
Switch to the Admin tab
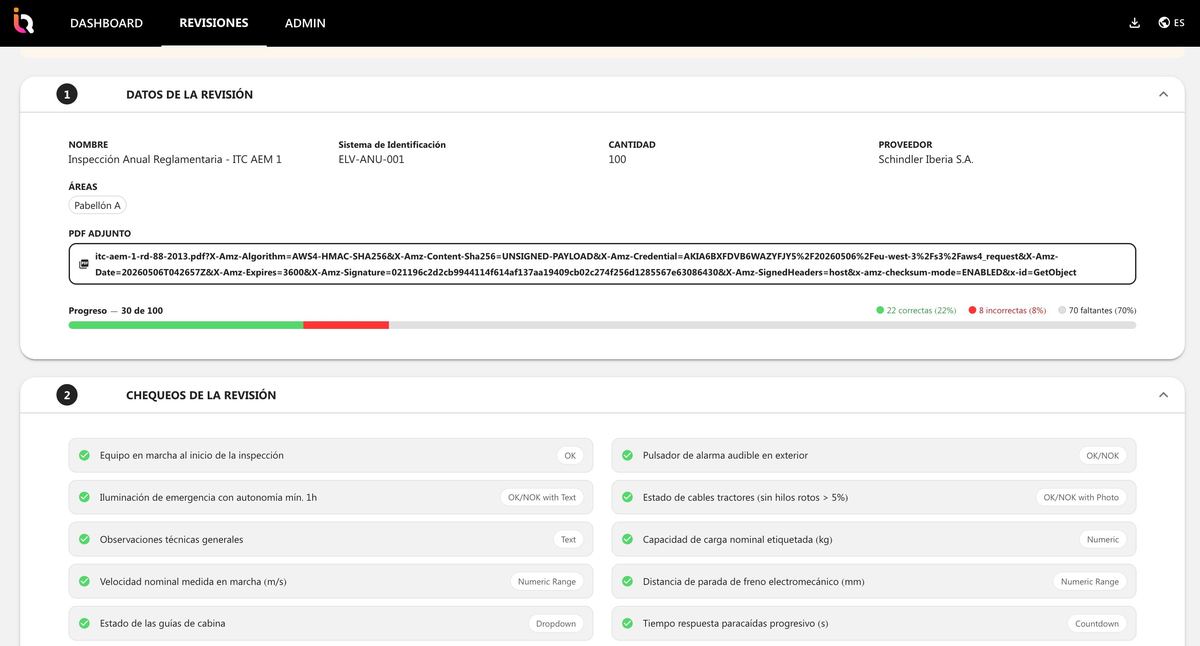[x=305, y=23]
